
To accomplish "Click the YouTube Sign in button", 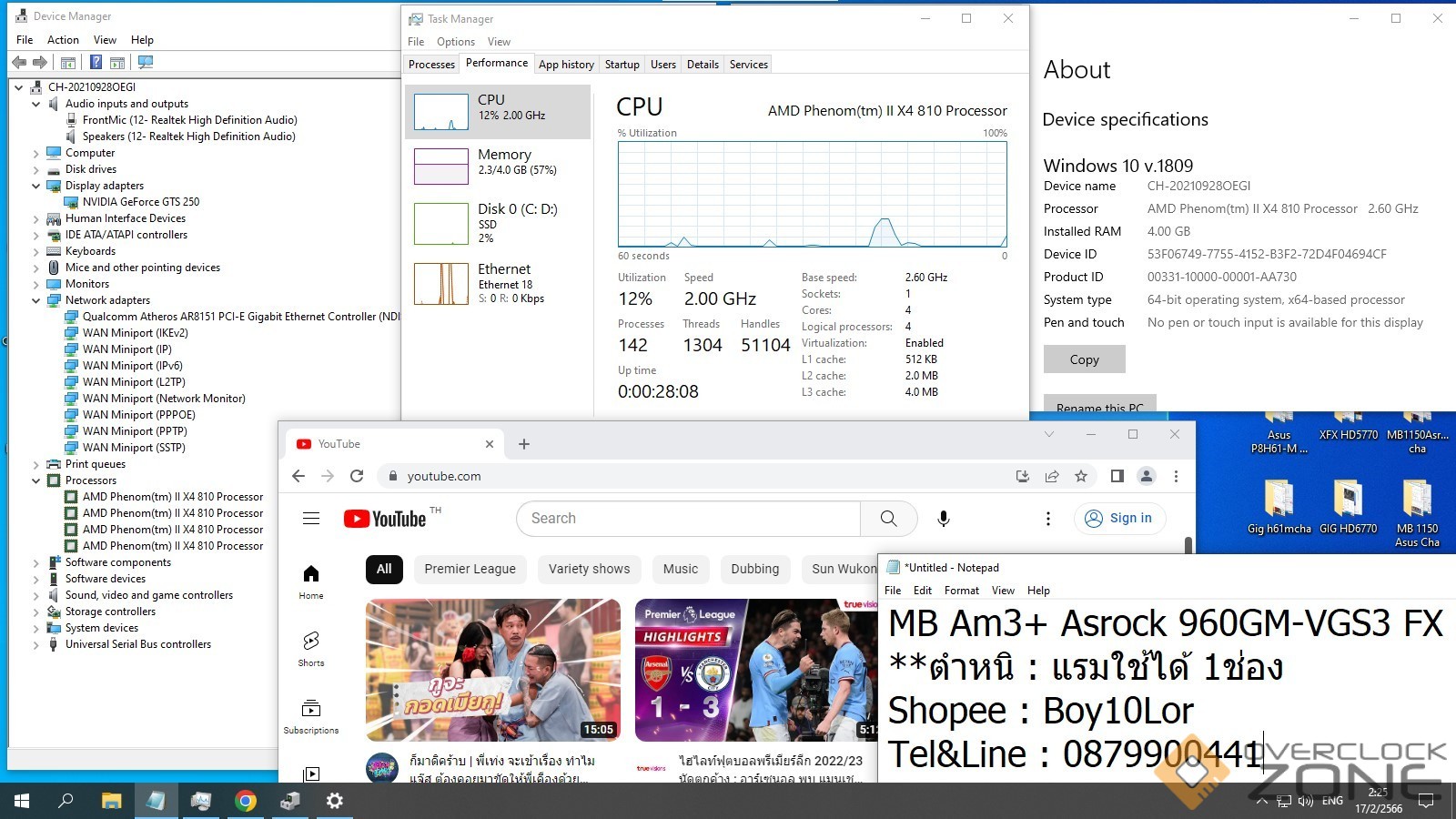I will click(1120, 518).
